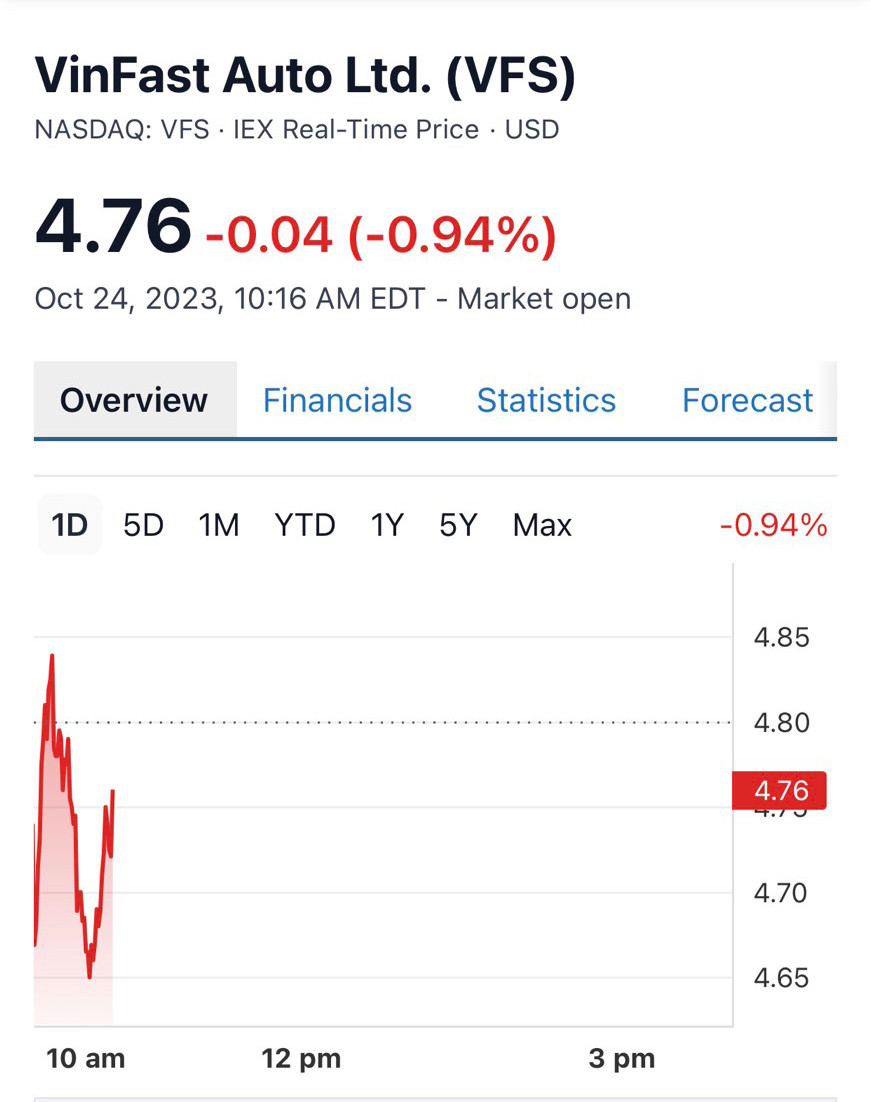Click the 4.85 price axis label
Image resolution: width=871 pixels, height=1102 pixels.
[780, 637]
